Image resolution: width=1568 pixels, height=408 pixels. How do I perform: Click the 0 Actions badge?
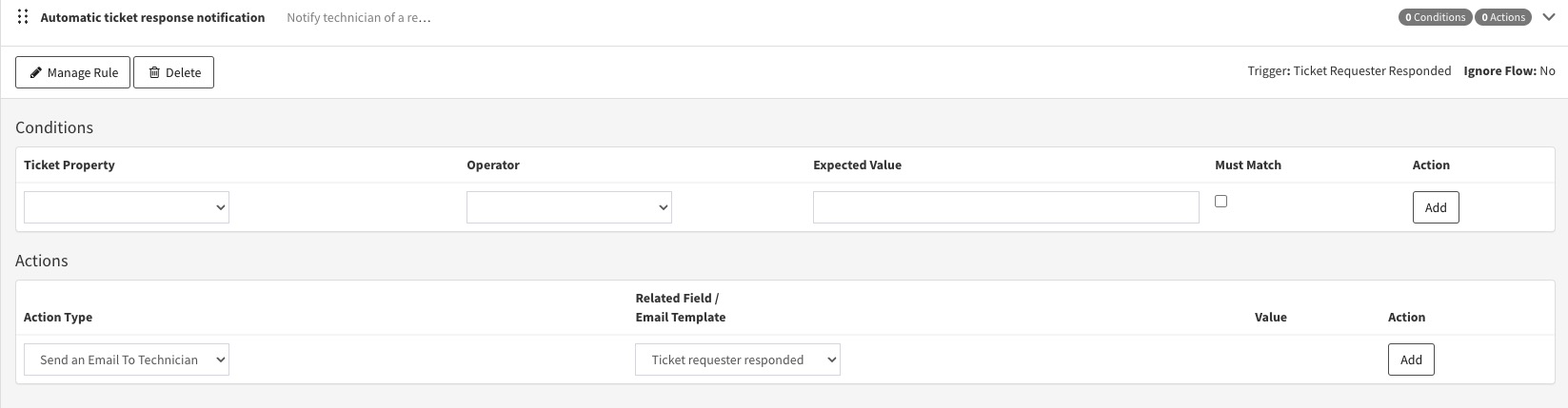click(x=1502, y=17)
